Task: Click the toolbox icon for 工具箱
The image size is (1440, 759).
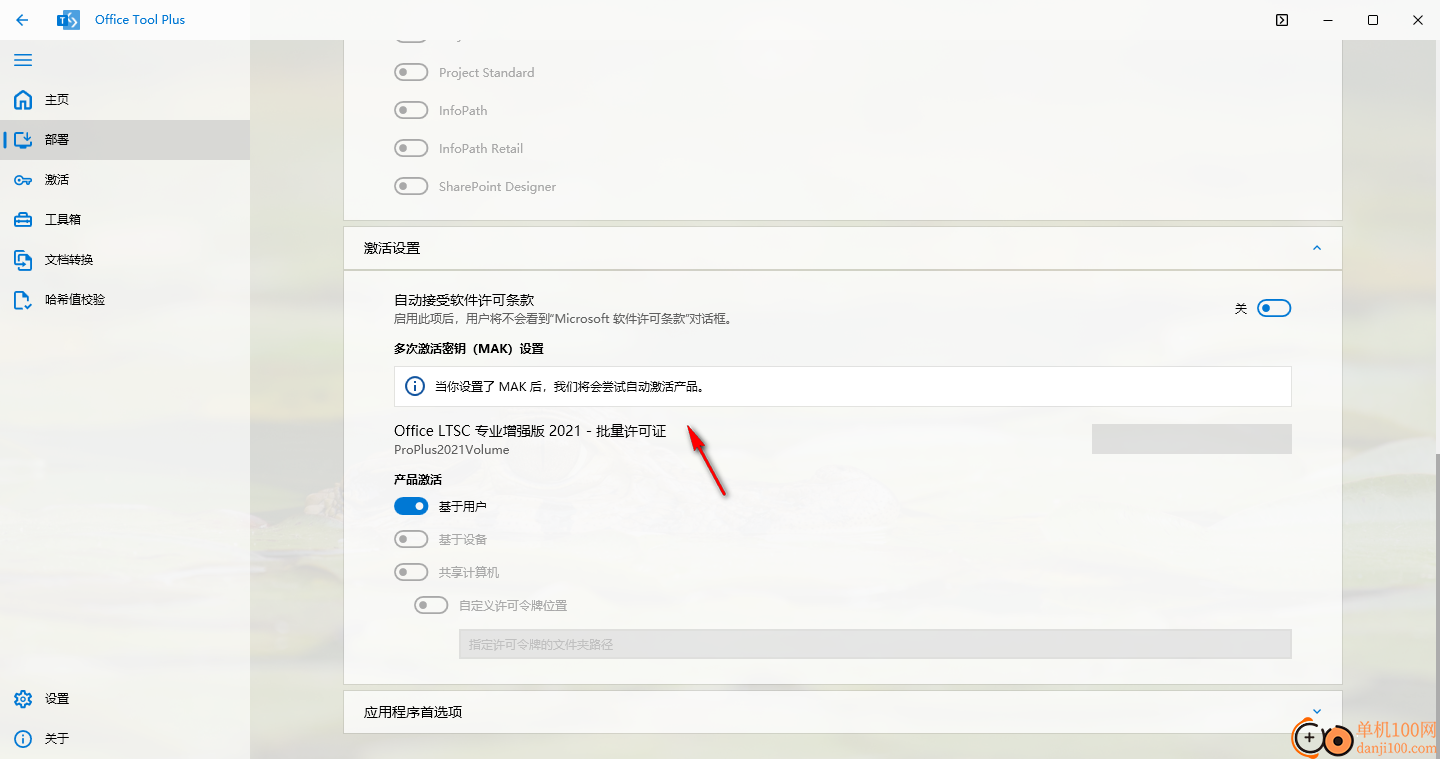Action: click(x=23, y=220)
